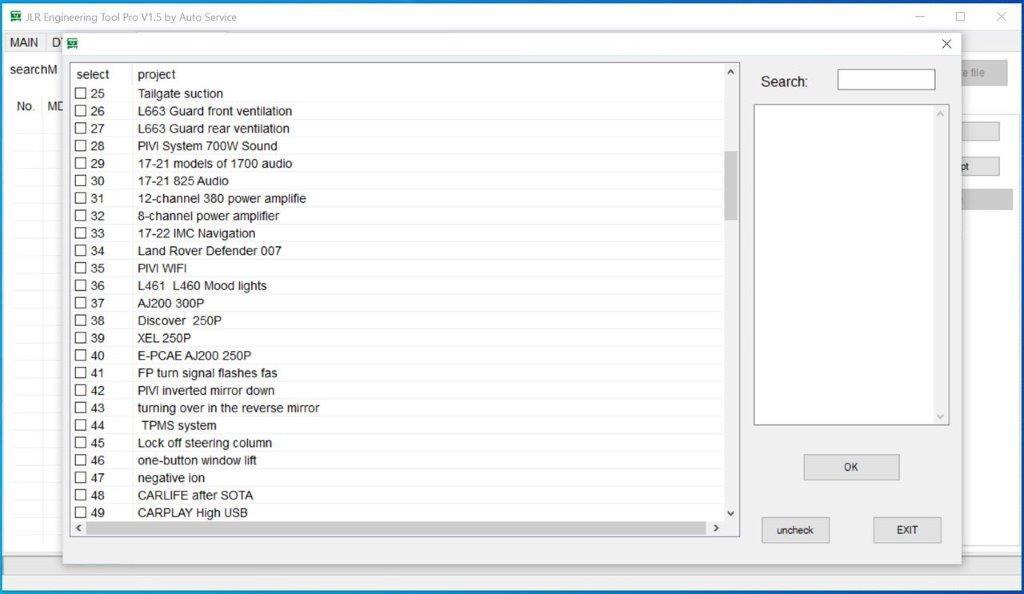Viewport: 1024px width, 594px height.
Task: Open the MAIN menu
Action: click(x=24, y=42)
